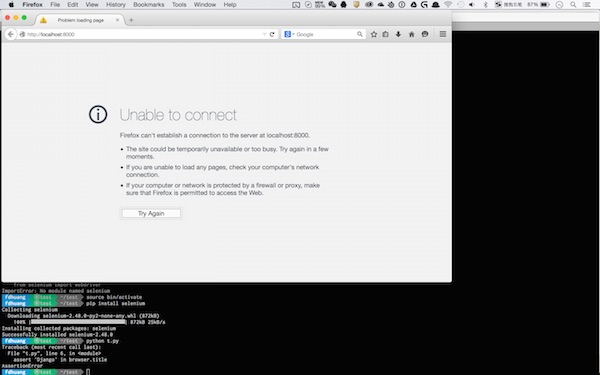The image size is (600, 375).
Task: Open the Window menu
Action: point(205,5)
